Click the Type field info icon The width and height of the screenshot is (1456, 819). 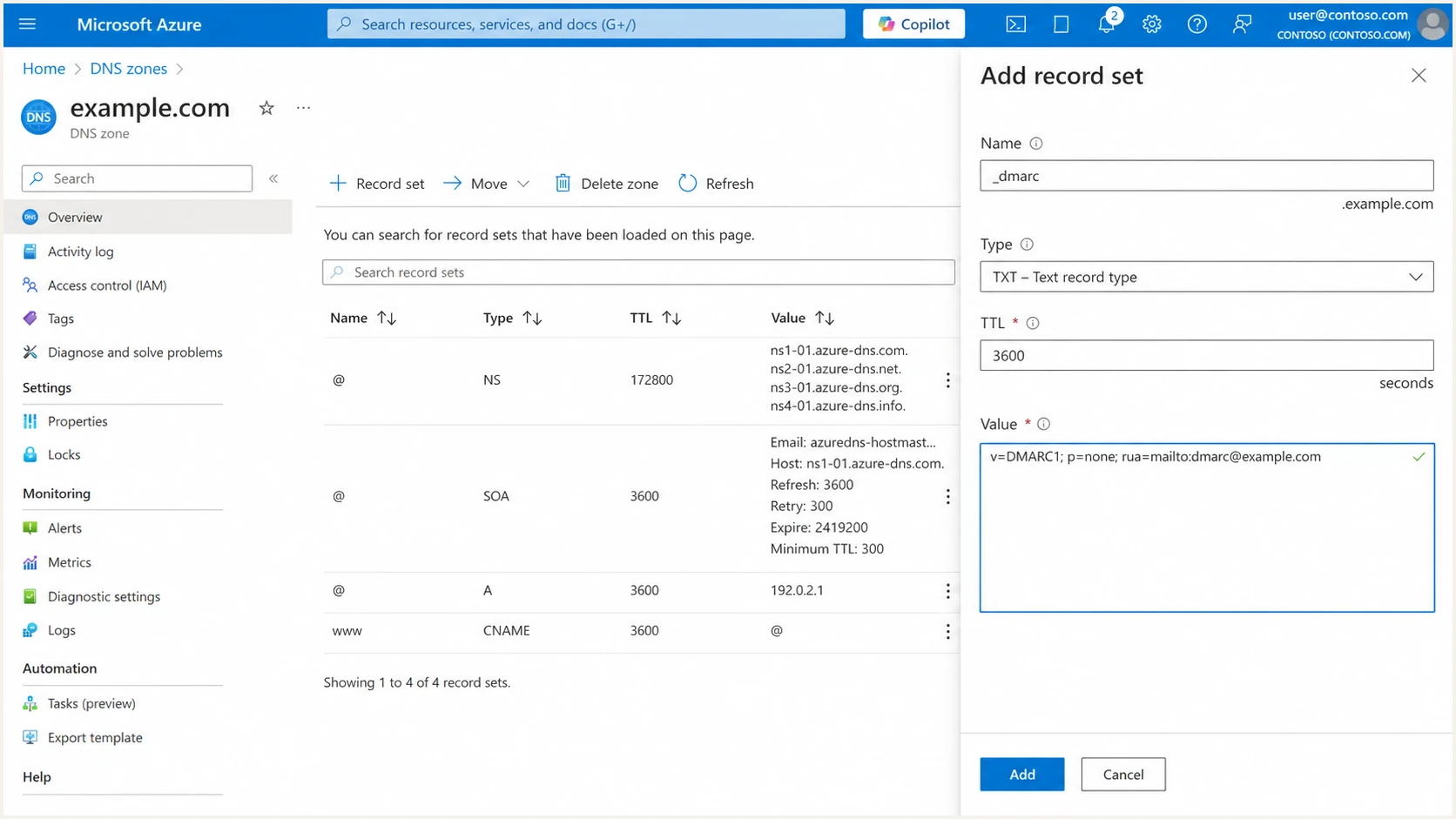pos(1027,245)
